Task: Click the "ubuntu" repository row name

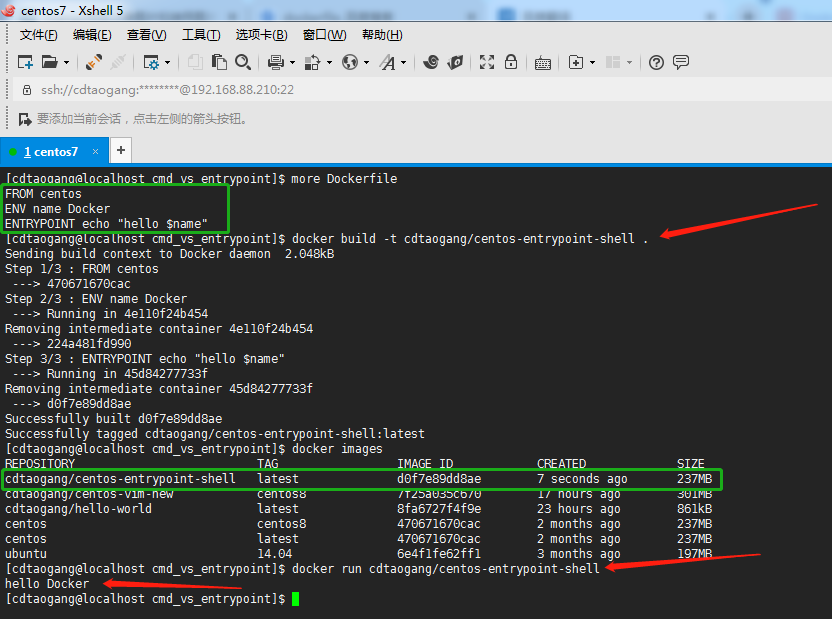Action: (x=26, y=554)
